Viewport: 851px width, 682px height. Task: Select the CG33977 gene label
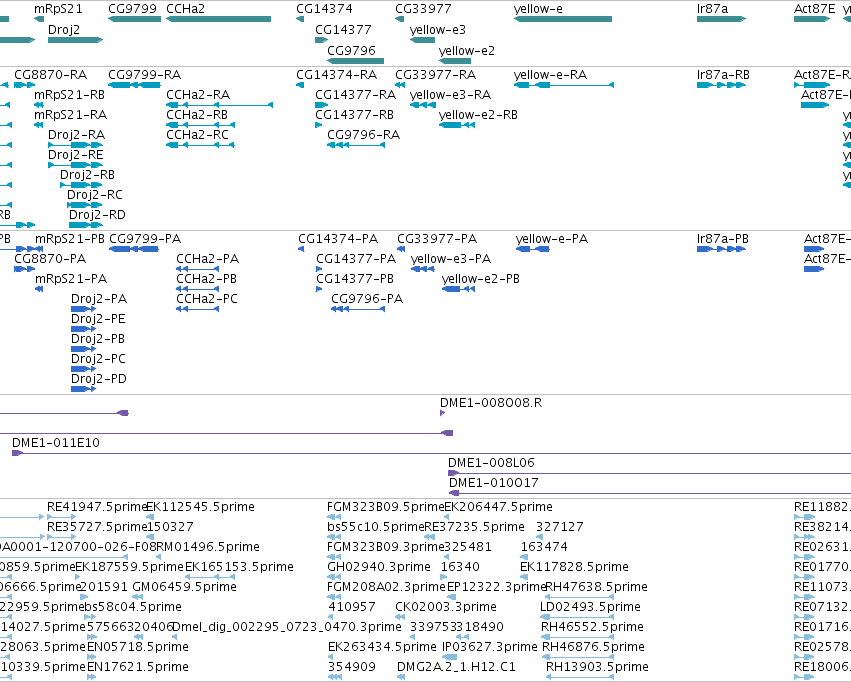pos(423,9)
